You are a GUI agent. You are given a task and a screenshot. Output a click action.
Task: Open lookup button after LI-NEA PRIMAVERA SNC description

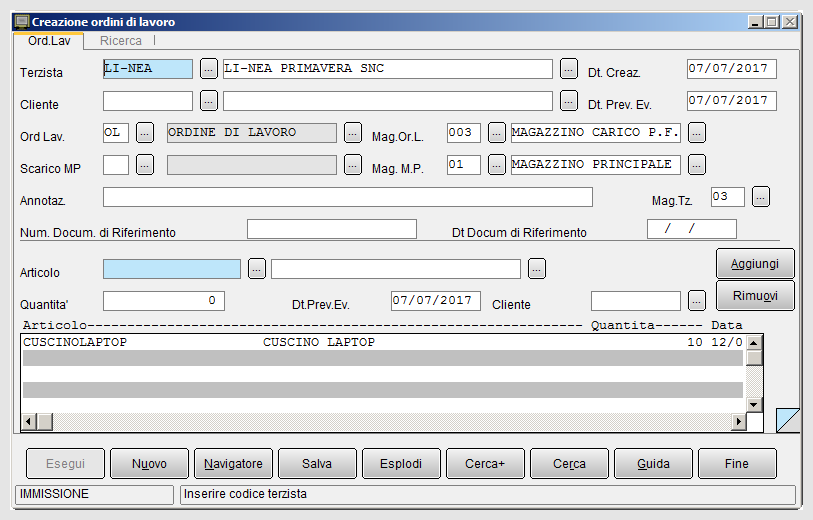569,68
